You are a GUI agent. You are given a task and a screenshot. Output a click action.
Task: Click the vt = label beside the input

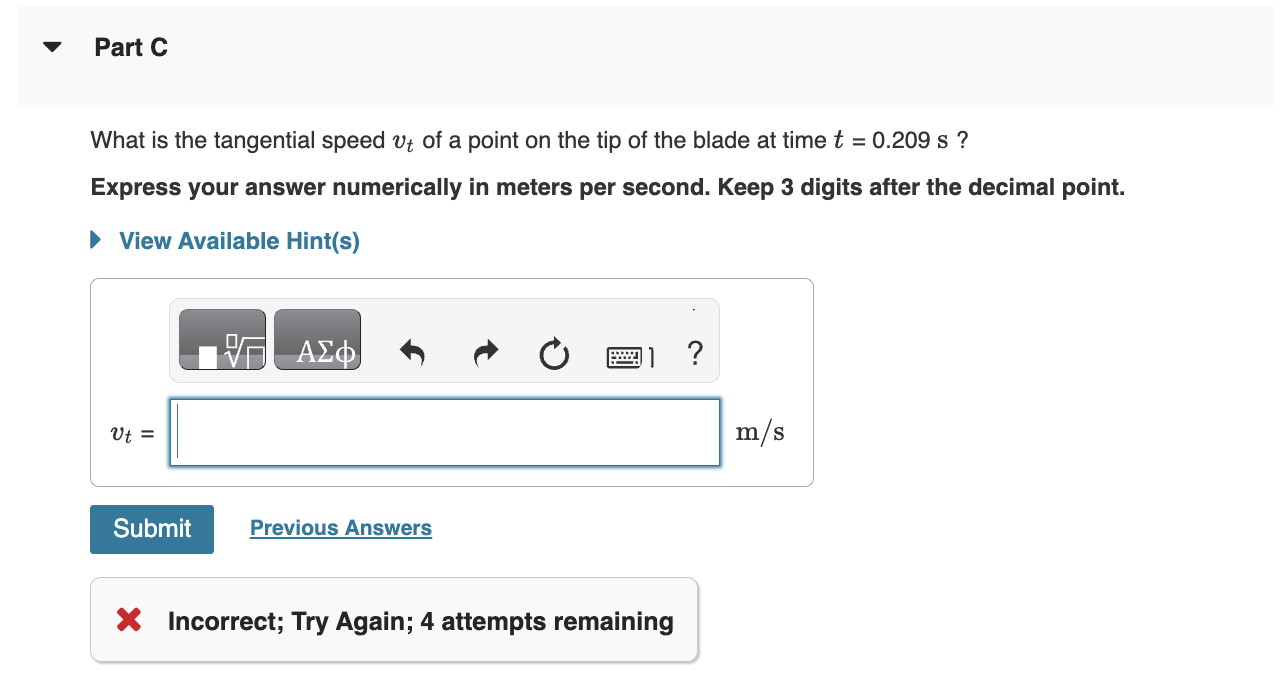pos(128,433)
